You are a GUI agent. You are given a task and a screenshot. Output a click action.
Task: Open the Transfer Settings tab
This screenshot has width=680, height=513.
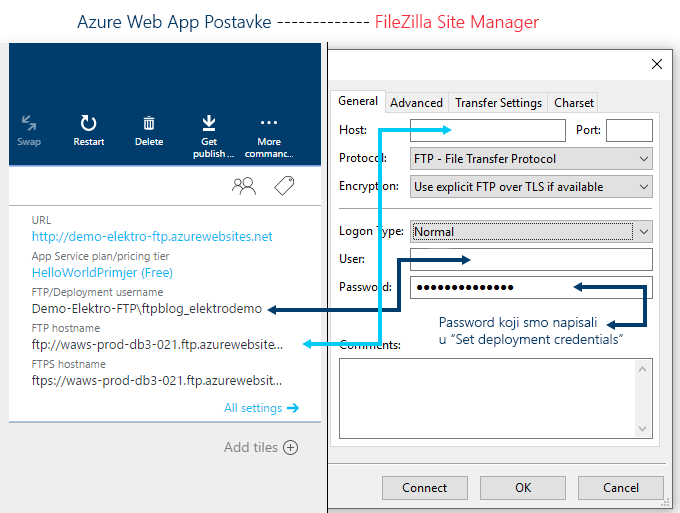[498, 103]
